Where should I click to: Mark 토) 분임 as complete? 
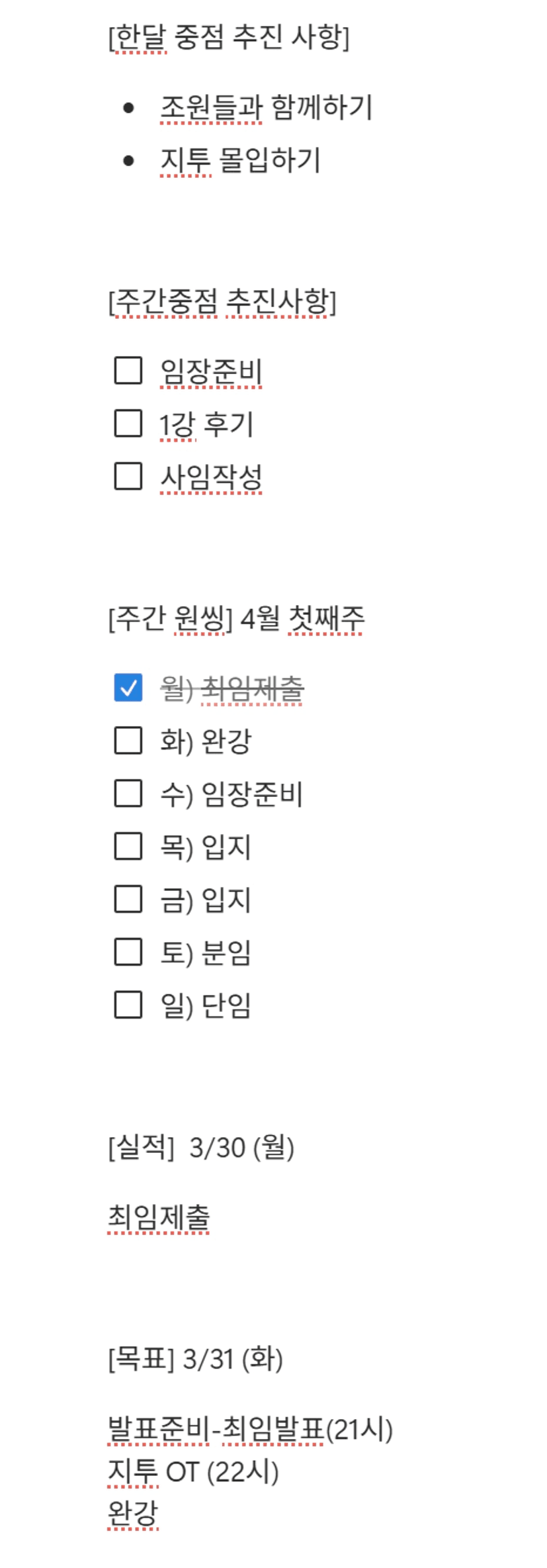click(128, 952)
